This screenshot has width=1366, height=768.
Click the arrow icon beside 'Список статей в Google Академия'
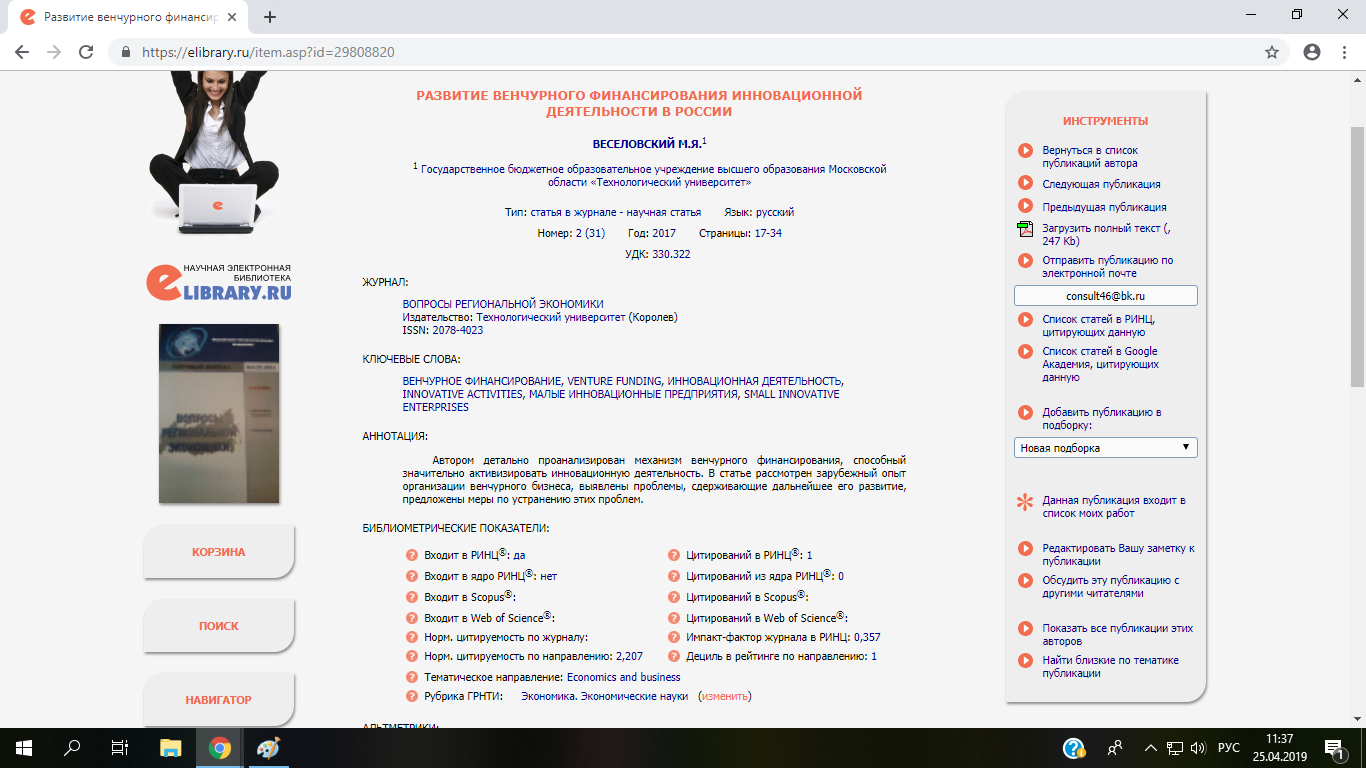(x=1025, y=352)
